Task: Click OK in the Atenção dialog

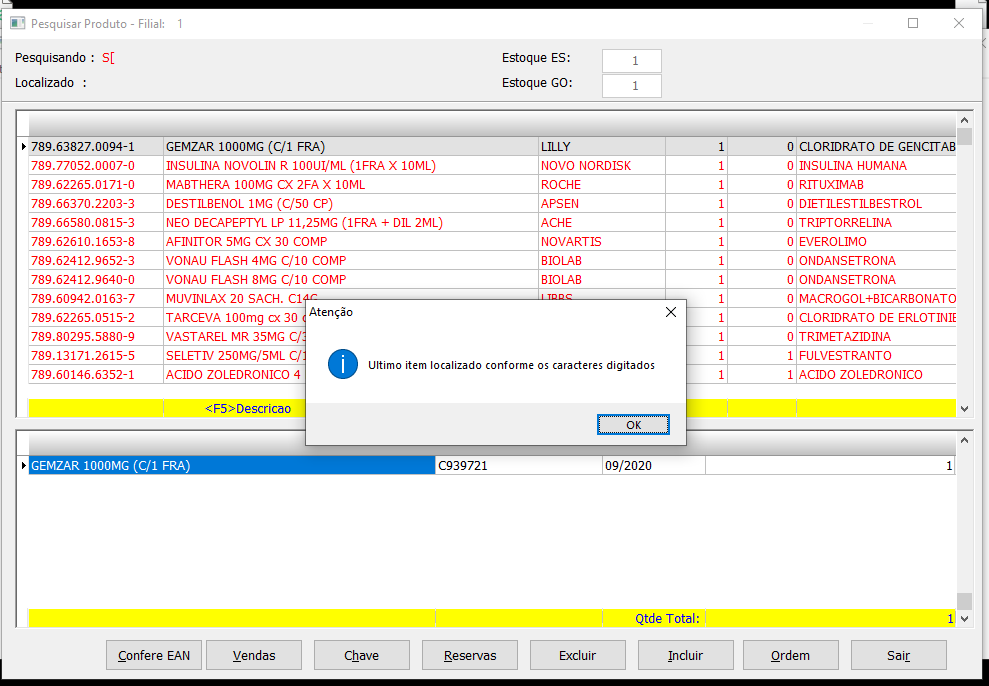Action: click(633, 425)
